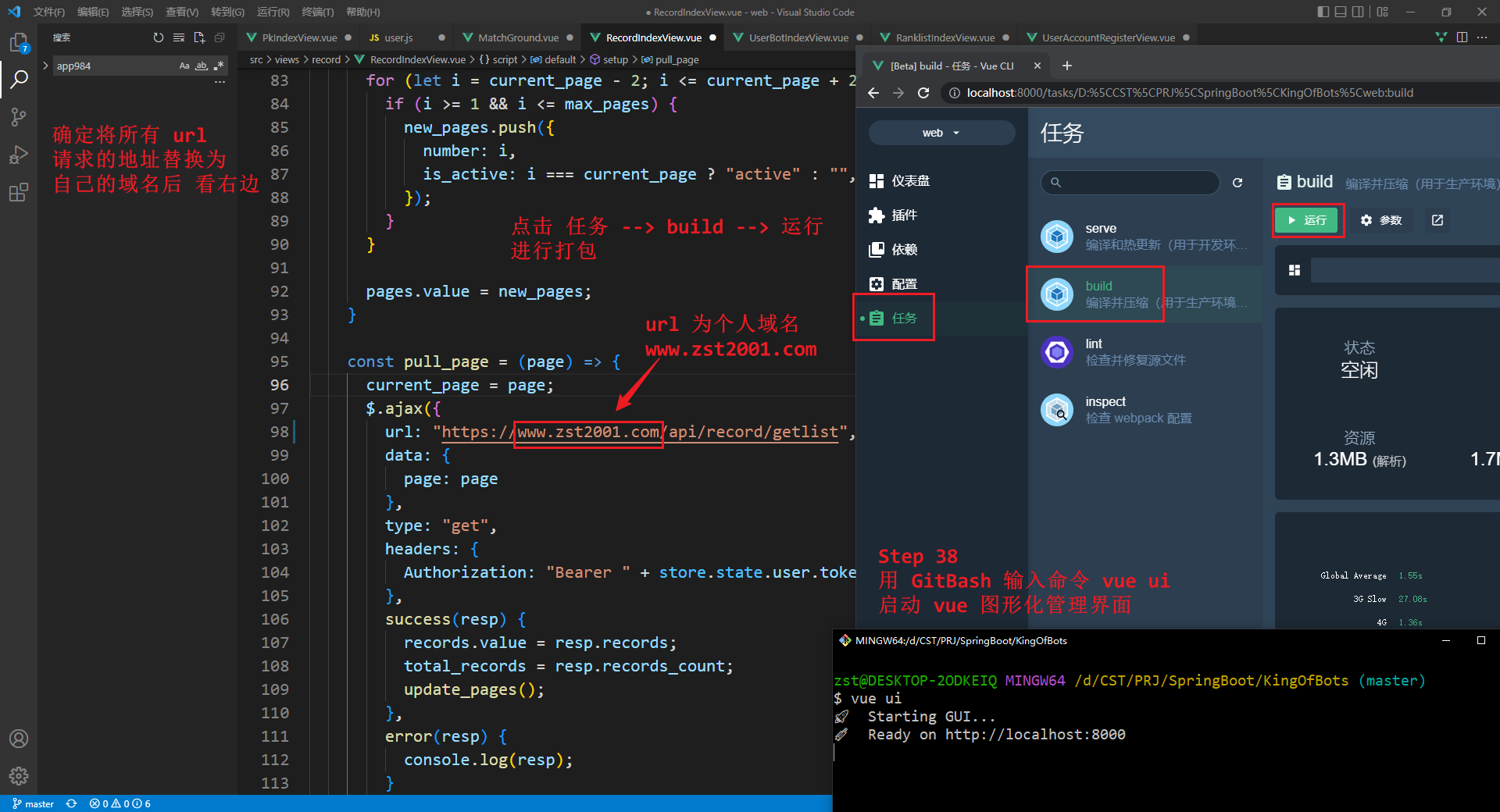
Task: Open 依赖 dependencies page in Vue UI
Action: click(941, 249)
